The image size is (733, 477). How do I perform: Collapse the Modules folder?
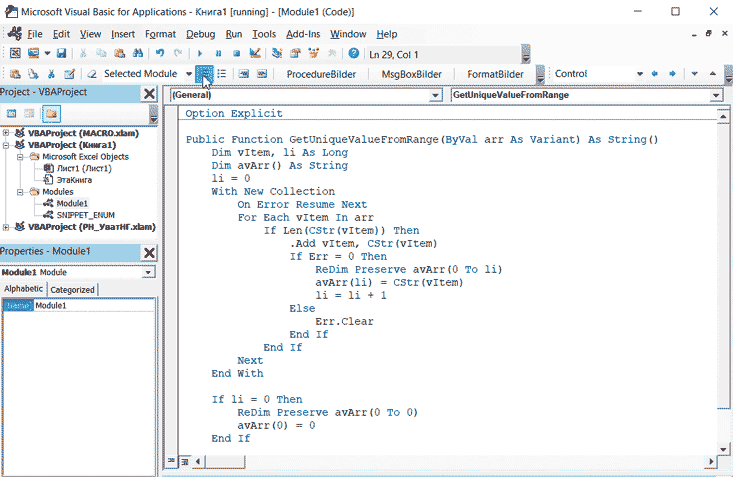point(20,192)
